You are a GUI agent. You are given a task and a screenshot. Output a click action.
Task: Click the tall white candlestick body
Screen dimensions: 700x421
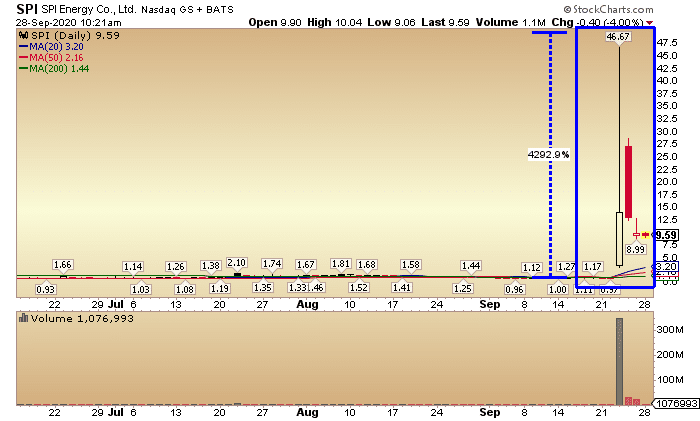pyautogui.click(x=620, y=239)
